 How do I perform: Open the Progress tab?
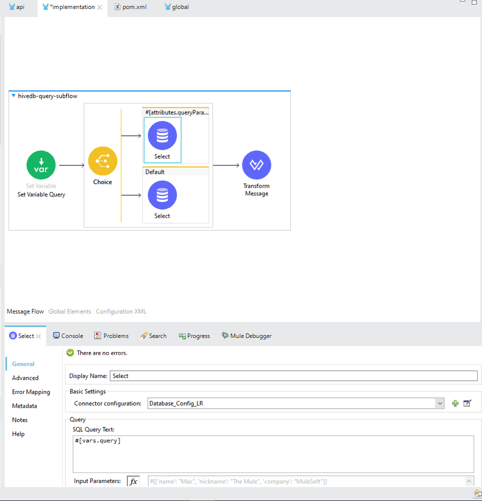pyautogui.click(x=194, y=336)
